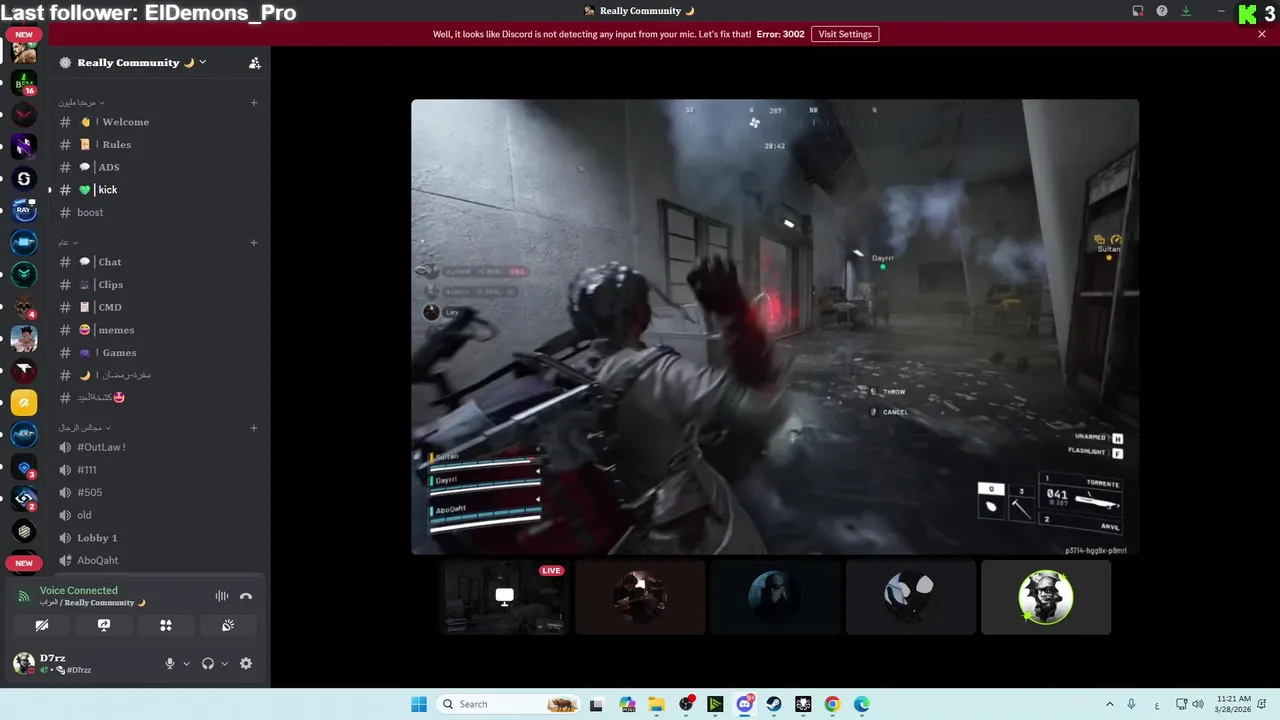Screen dimensions: 1280x720
Task: Click the top NEW unread mentions pill
Action: pos(24,34)
